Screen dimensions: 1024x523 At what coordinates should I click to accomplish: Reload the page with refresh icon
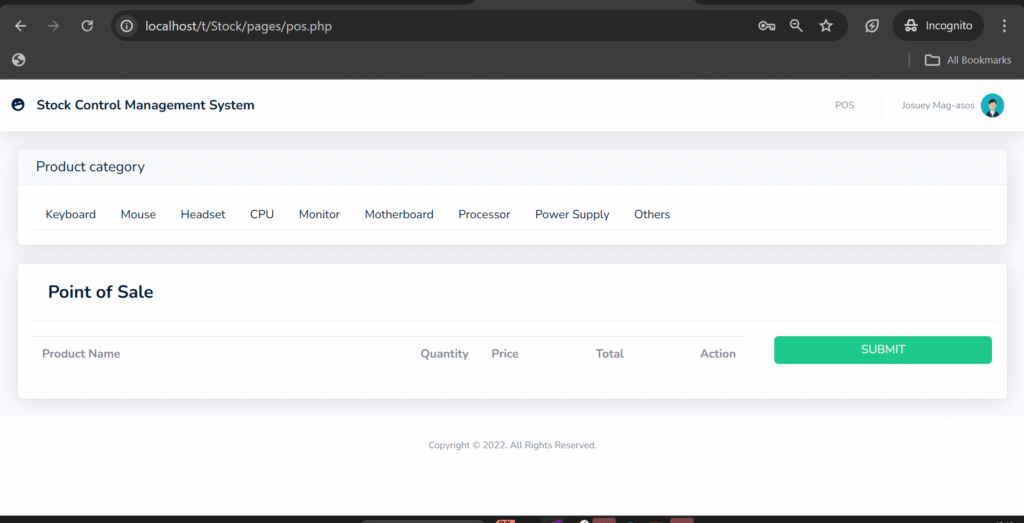(87, 26)
